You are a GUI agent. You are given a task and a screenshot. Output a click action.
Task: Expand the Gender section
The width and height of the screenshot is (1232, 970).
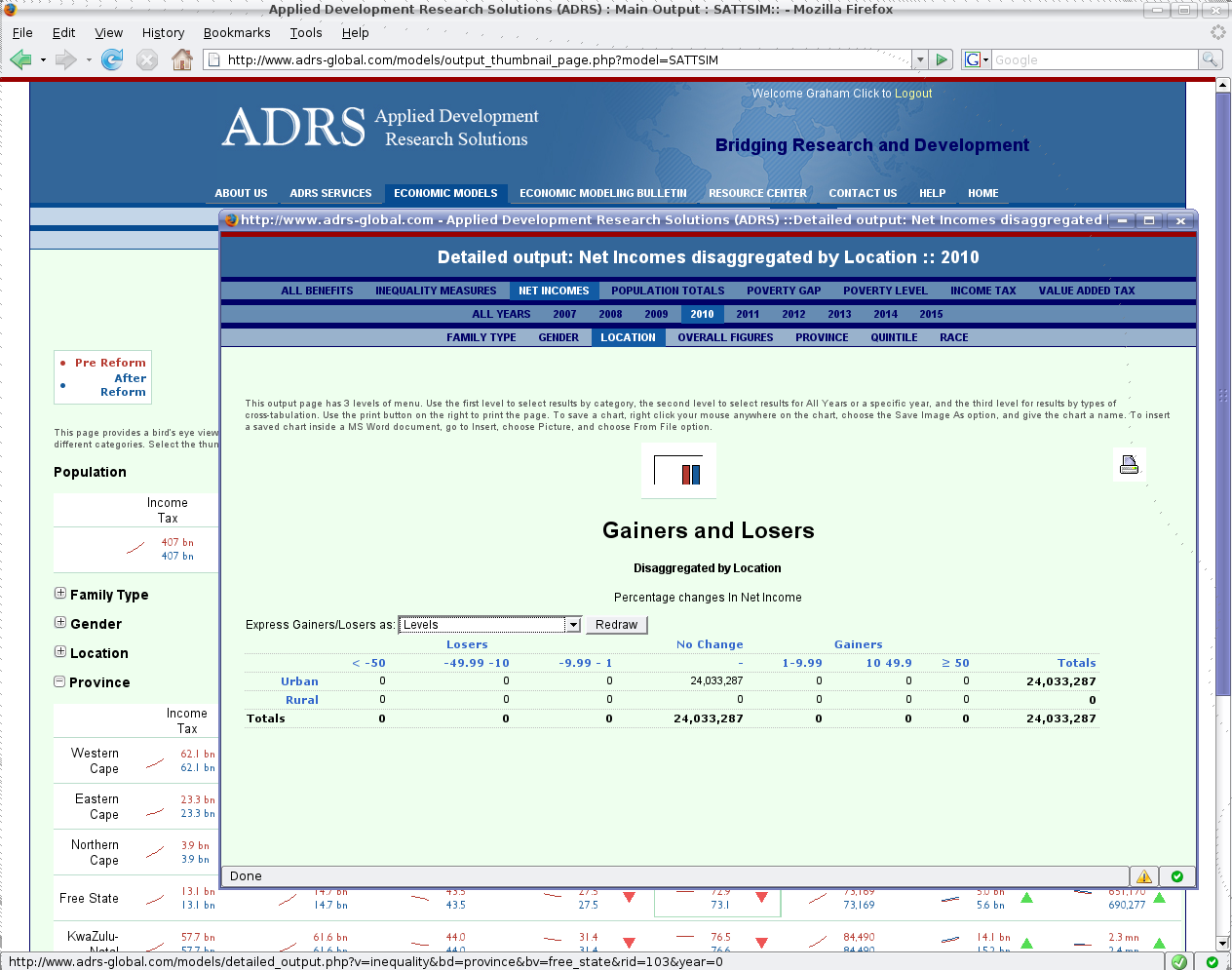coord(60,623)
